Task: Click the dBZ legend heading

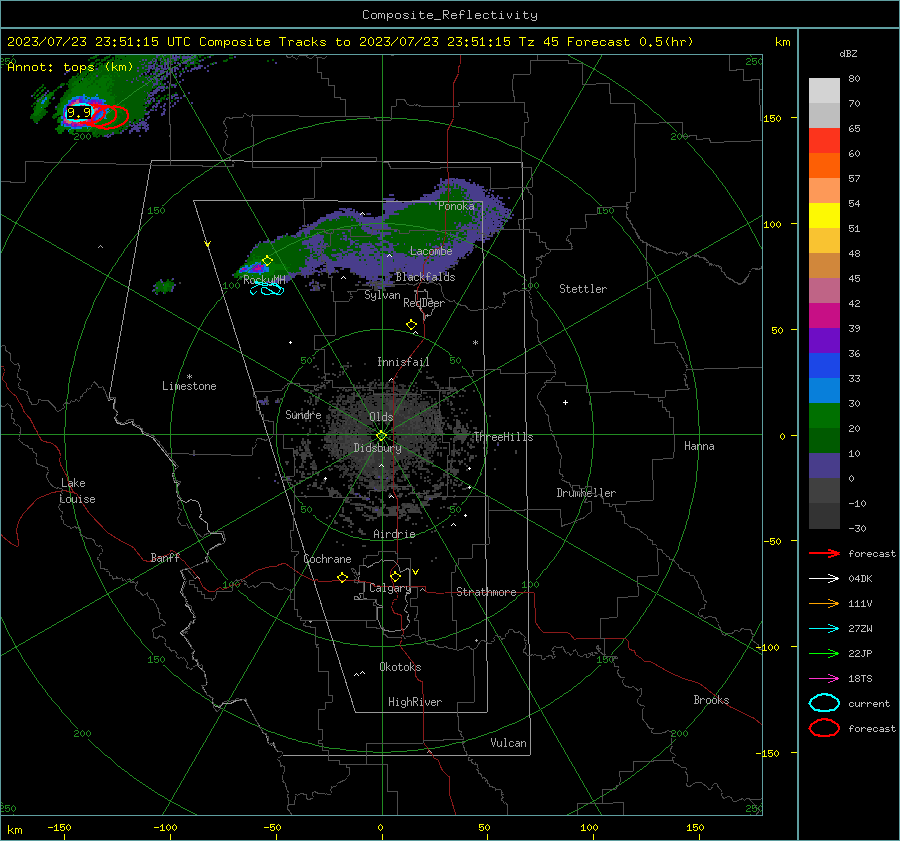Action: pos(848,53)
